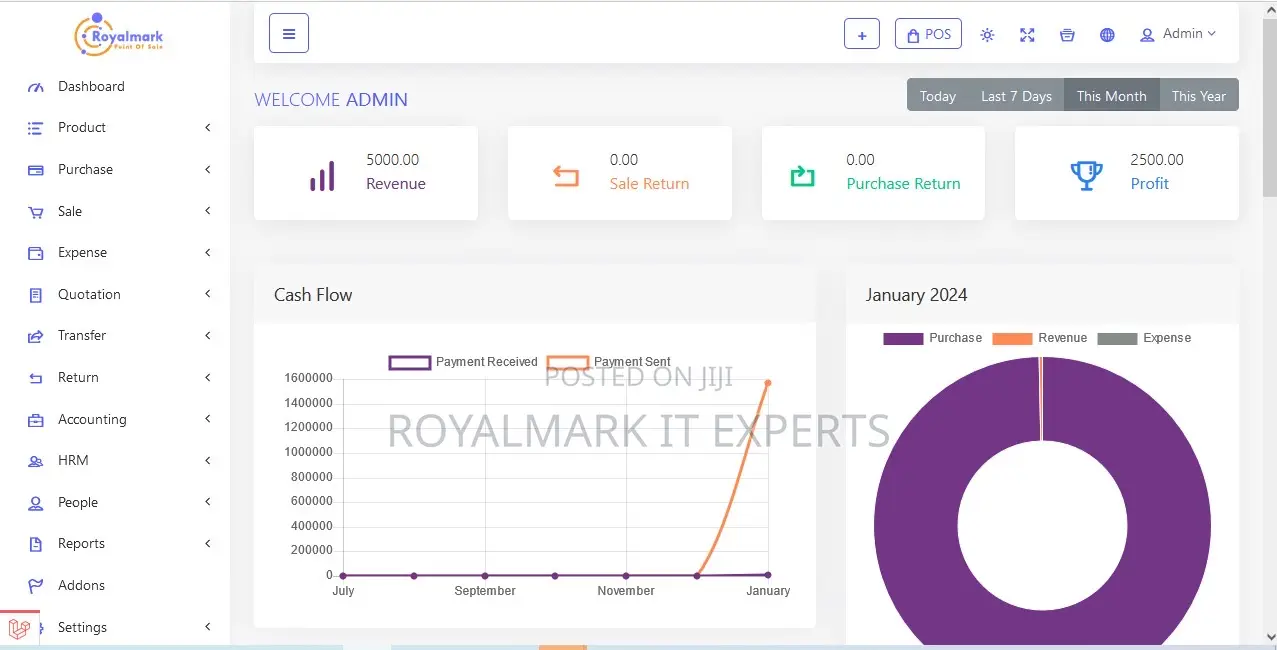Click the Laravel debug icon at bottom left
Viewport: 1277px width, 650px height.
pos(19,629)
